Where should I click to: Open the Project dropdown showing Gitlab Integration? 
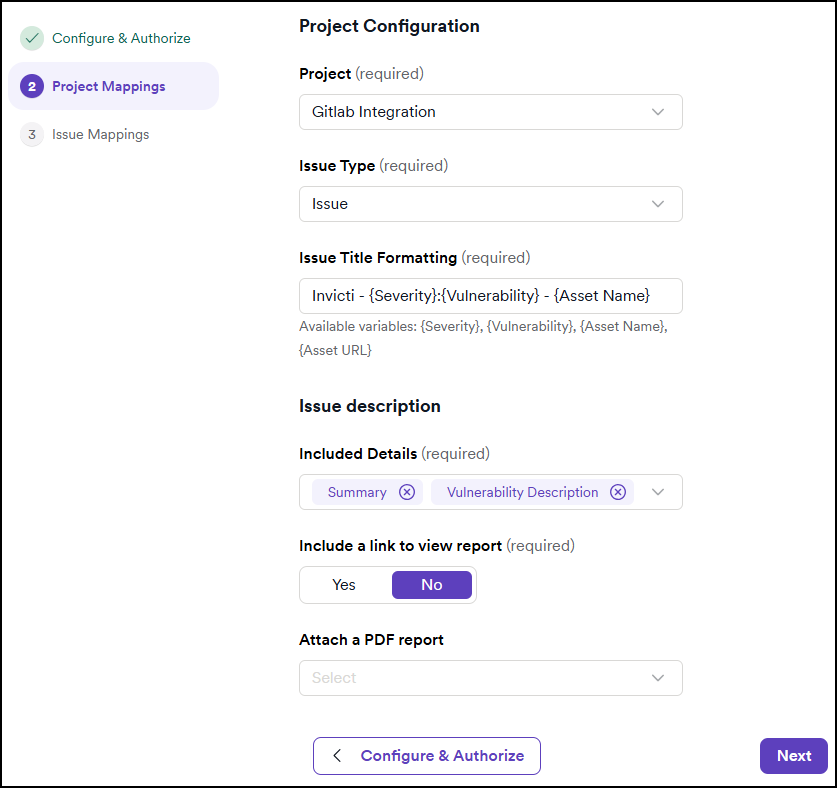click(490, 112)
